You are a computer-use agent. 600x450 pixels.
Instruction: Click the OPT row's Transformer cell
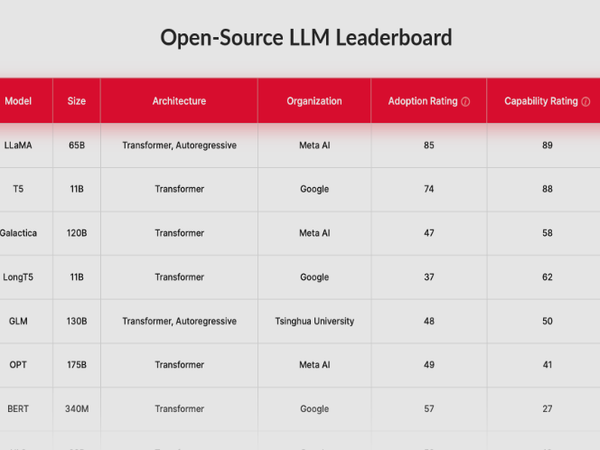pos(179,365)
